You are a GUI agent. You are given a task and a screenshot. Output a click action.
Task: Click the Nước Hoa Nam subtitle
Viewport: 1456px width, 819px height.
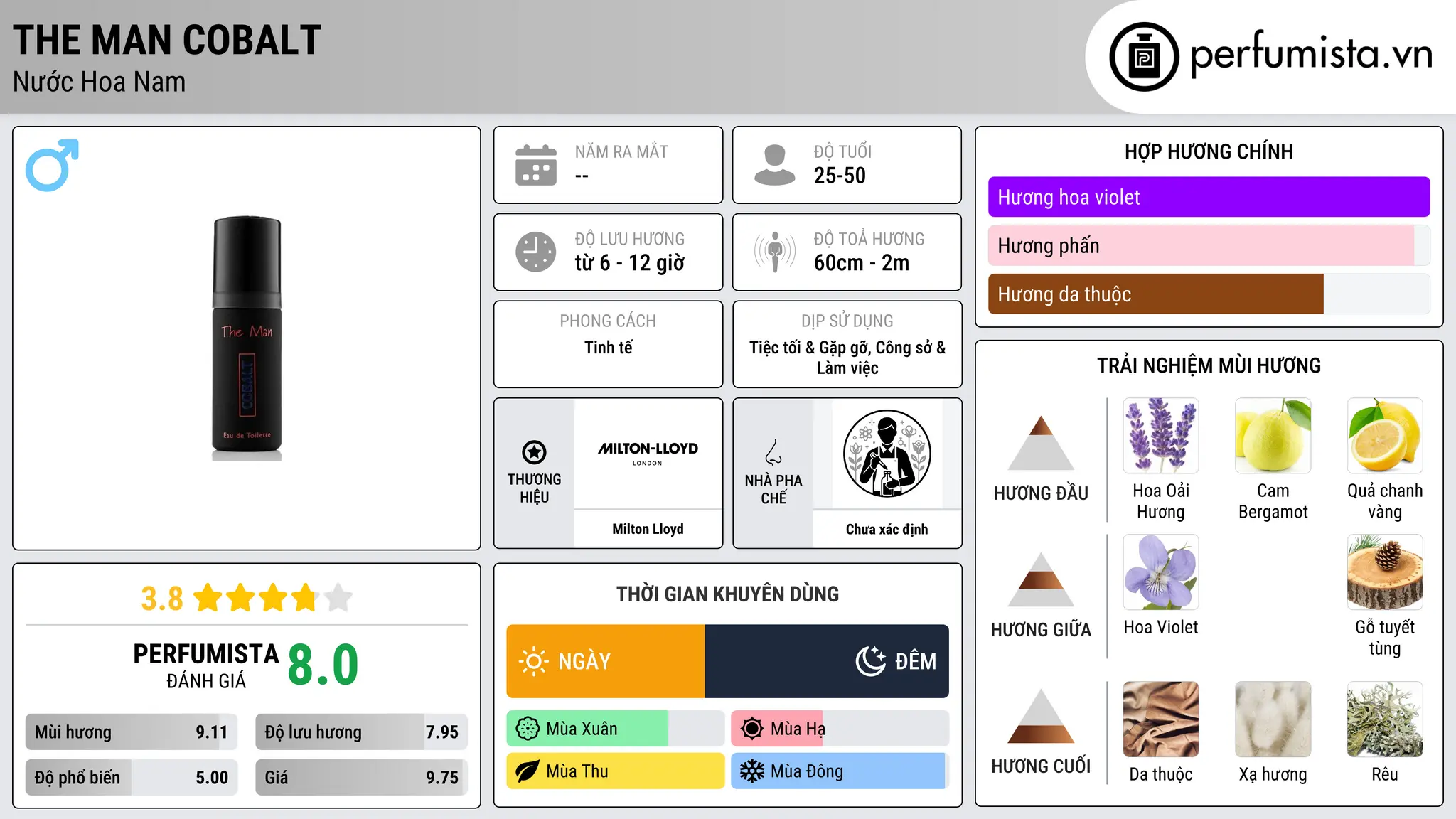click(x=99, y=82)
